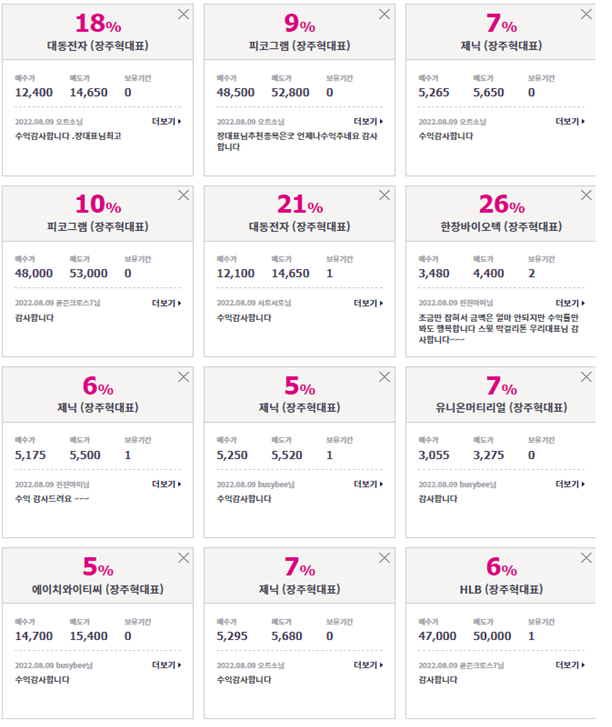
Task: Close the 18% 대동전자 card
Action: coord(184,14)
